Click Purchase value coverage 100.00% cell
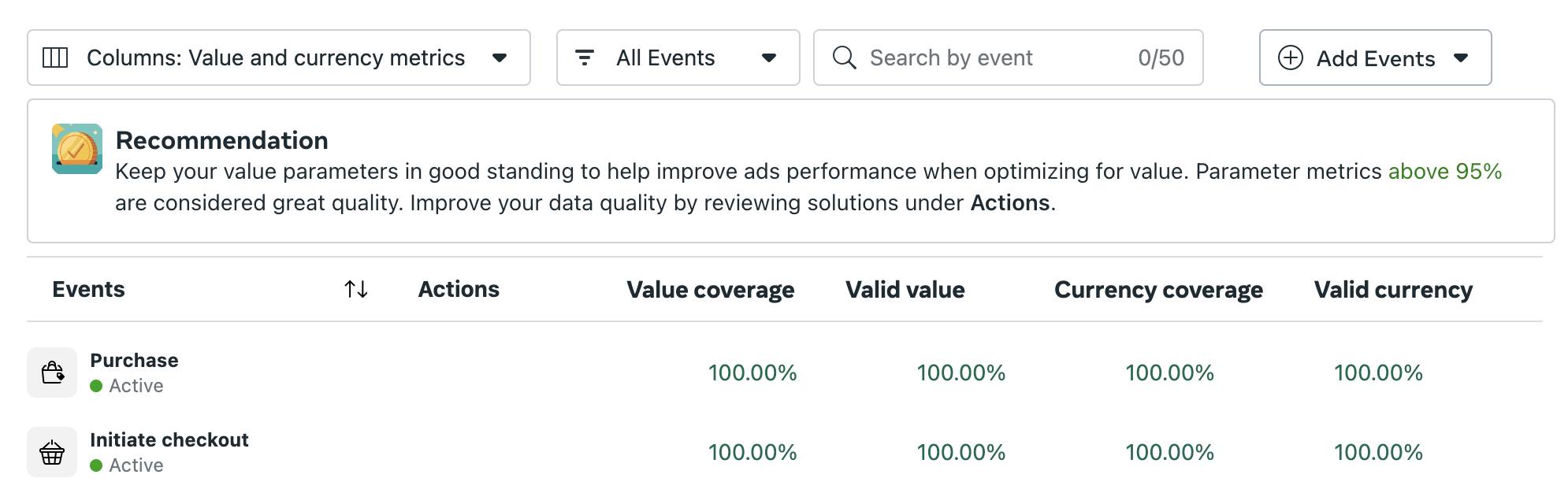Viewport: 1568px width, 493px height. [752, 373]
